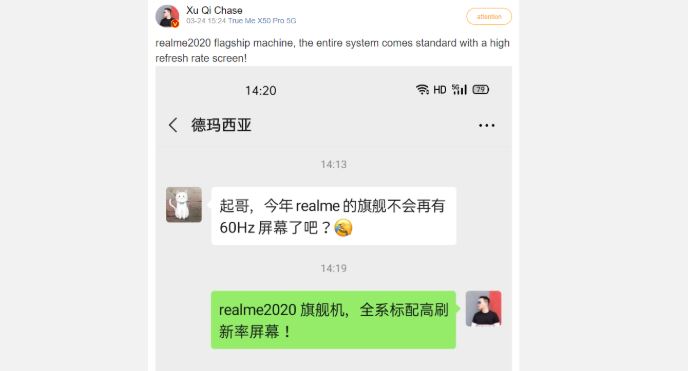Viewport: 688px width, 371px height.
Task: Tap the 14:19 timestamp label
Action: (x=333, y=268)
